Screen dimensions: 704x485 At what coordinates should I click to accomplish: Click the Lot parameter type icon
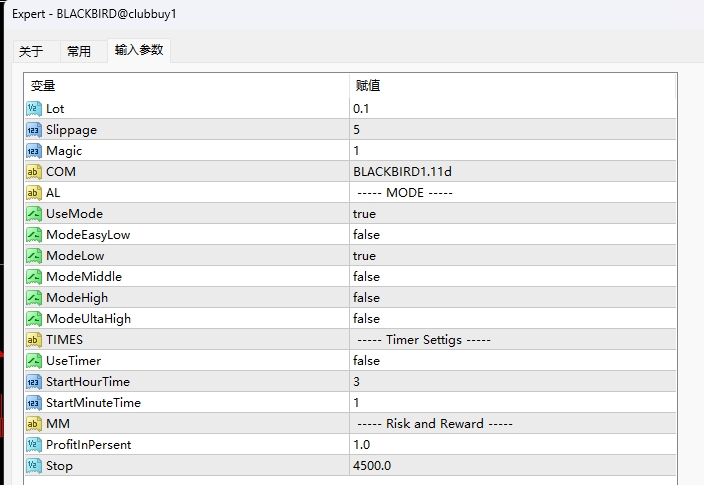click(33, 109)
